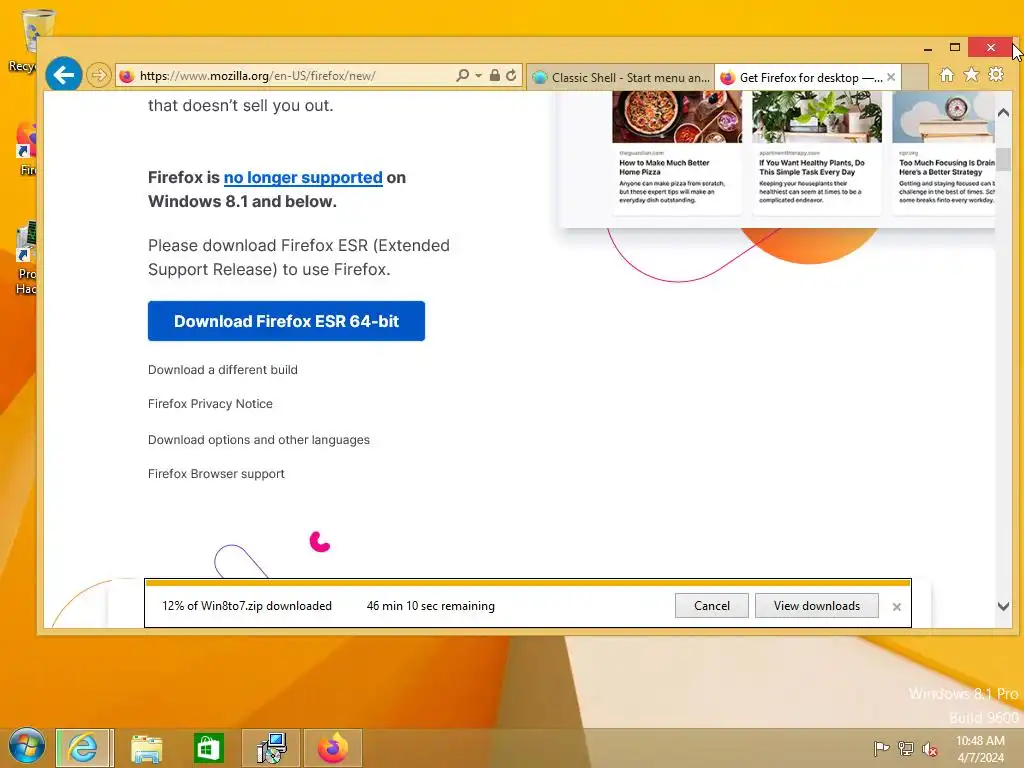Click the security lock icon

point(495,75)
